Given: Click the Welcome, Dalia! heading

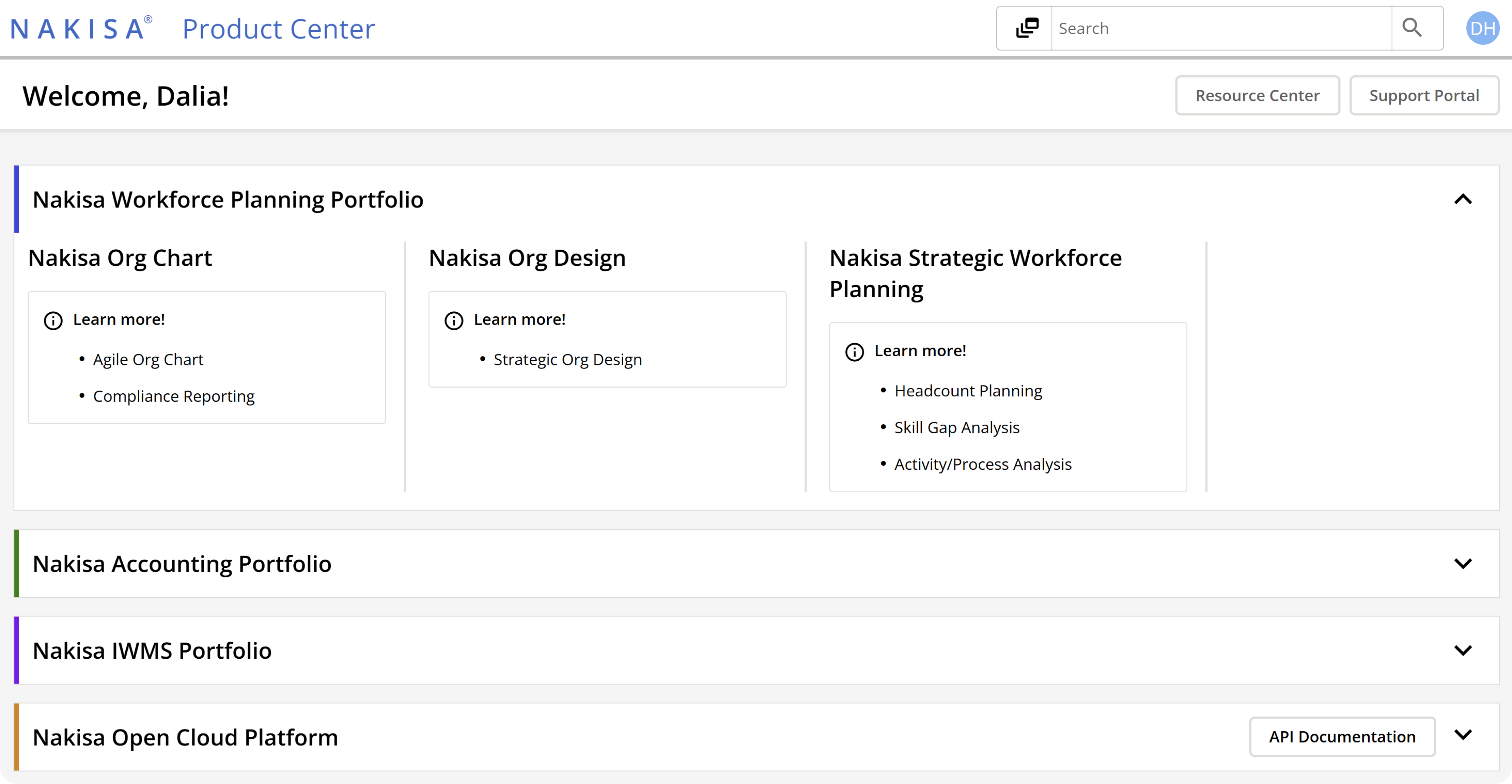Looking at the screenshot, I should (x=126, y=96).
